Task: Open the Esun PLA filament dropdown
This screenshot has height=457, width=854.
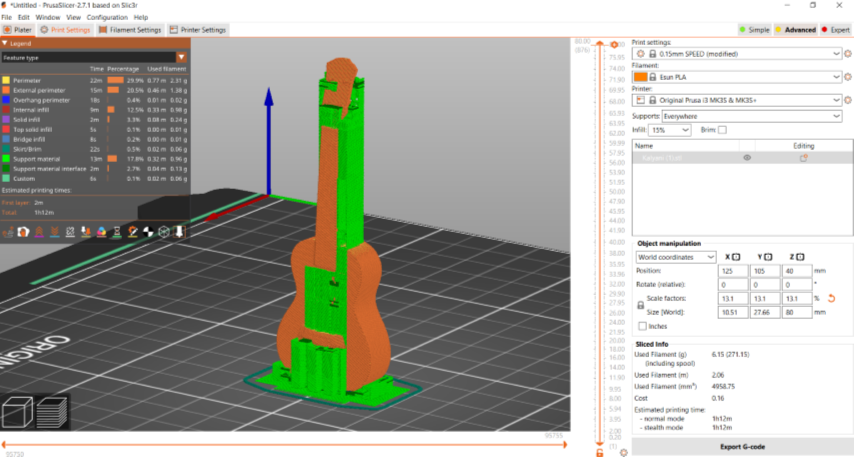Action: [x=737, y=77]
